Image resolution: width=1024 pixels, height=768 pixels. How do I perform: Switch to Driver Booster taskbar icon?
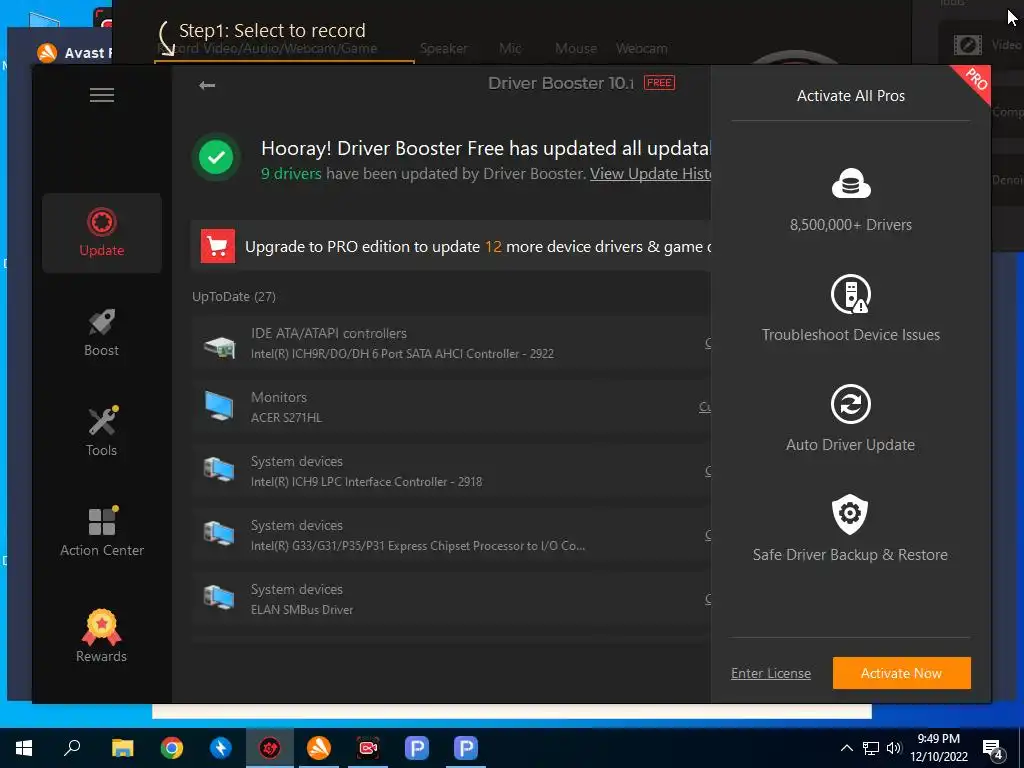tap(270, 748)
